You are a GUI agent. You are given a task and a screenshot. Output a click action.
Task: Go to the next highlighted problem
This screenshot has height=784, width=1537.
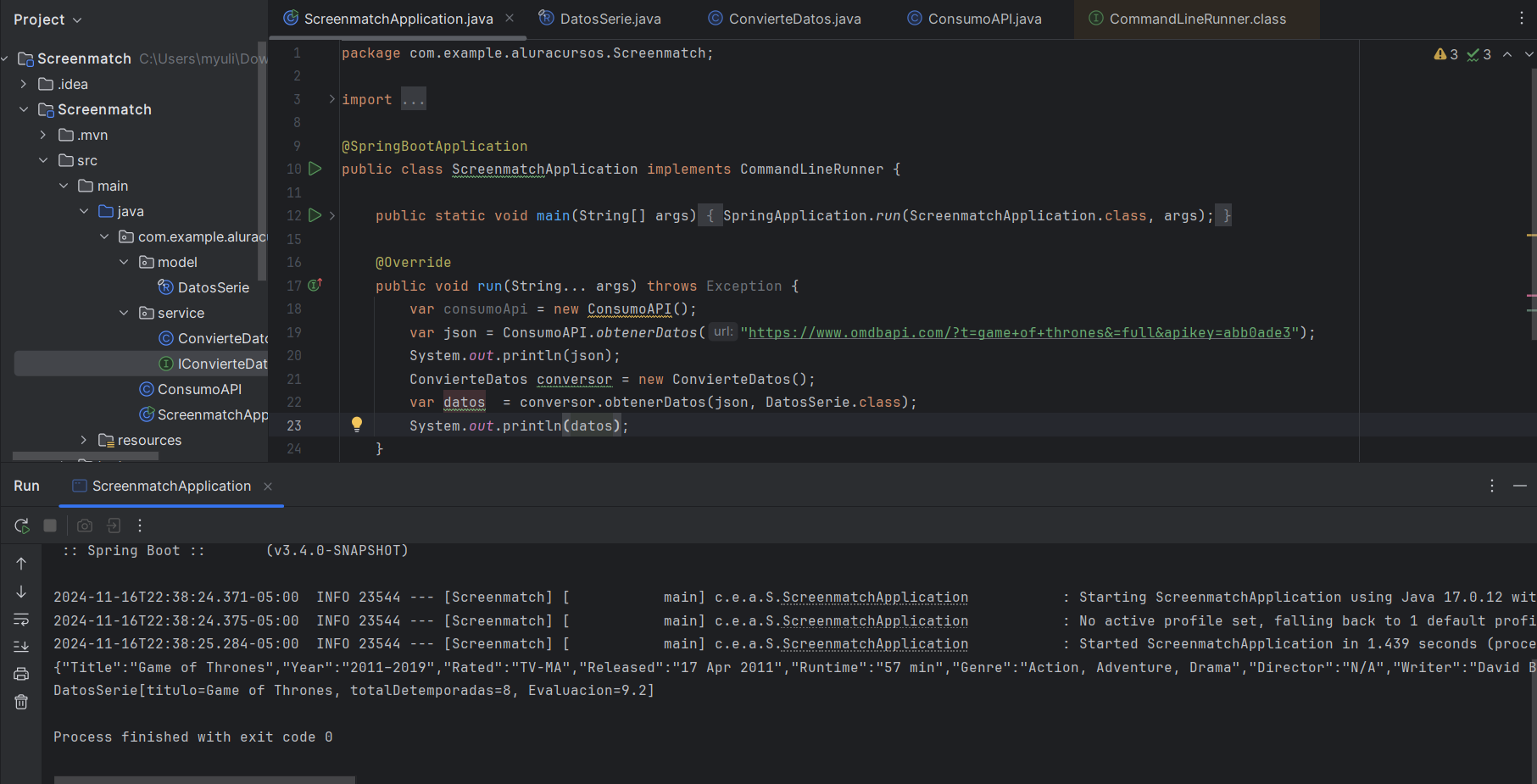(x=1529, y=54)
